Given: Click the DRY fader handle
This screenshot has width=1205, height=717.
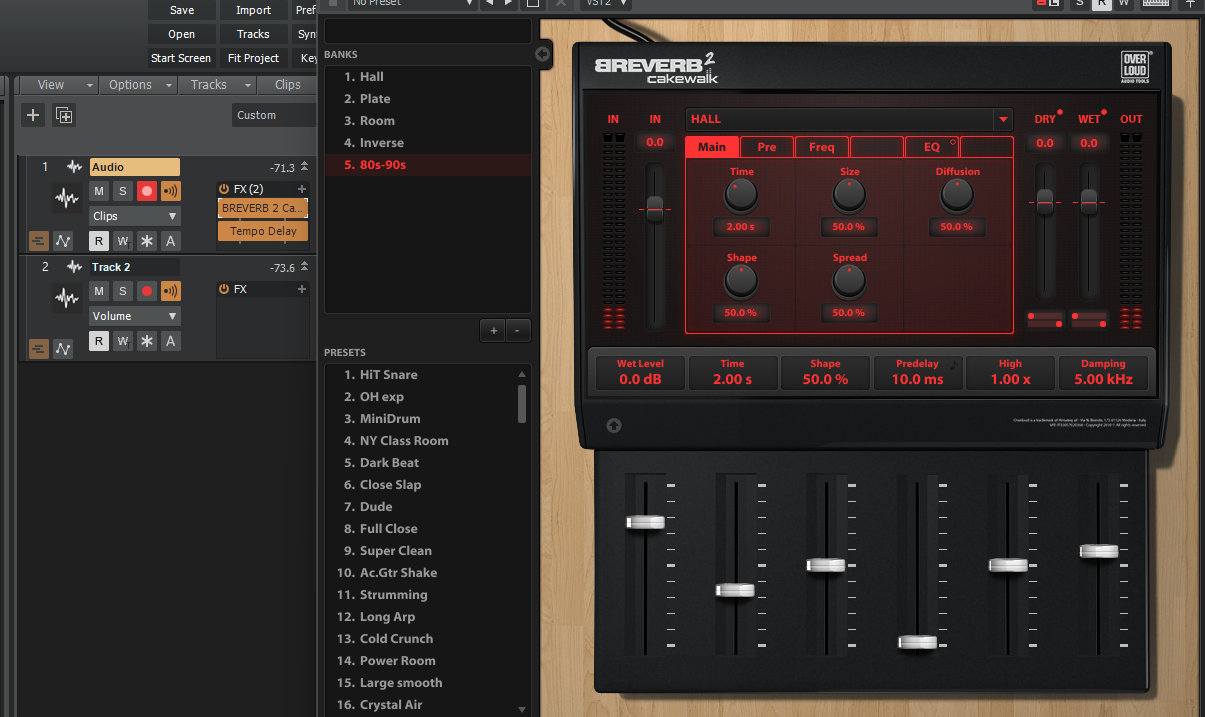Looking at the screenshot, I should pos(1045,201).
